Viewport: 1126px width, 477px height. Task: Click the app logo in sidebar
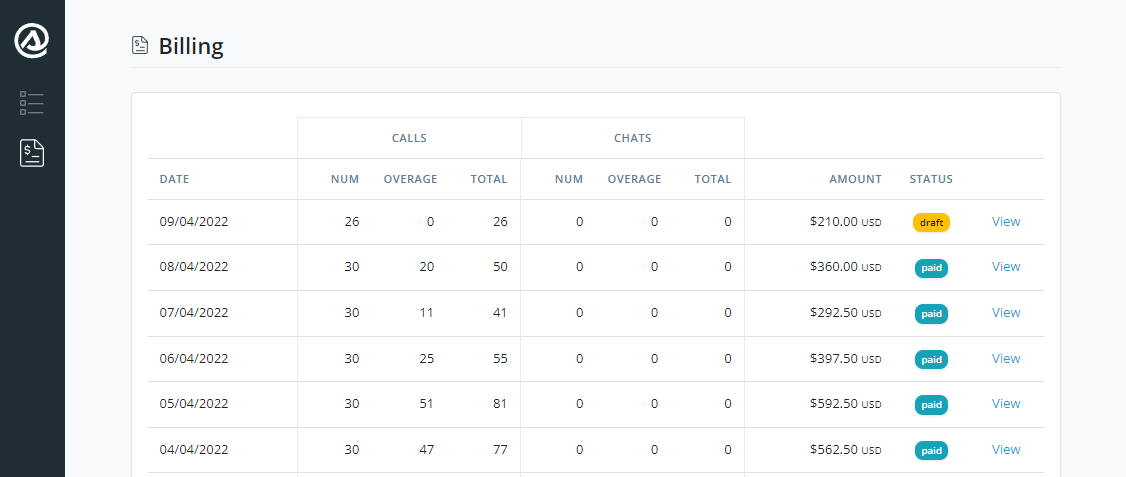pos(32,40)
